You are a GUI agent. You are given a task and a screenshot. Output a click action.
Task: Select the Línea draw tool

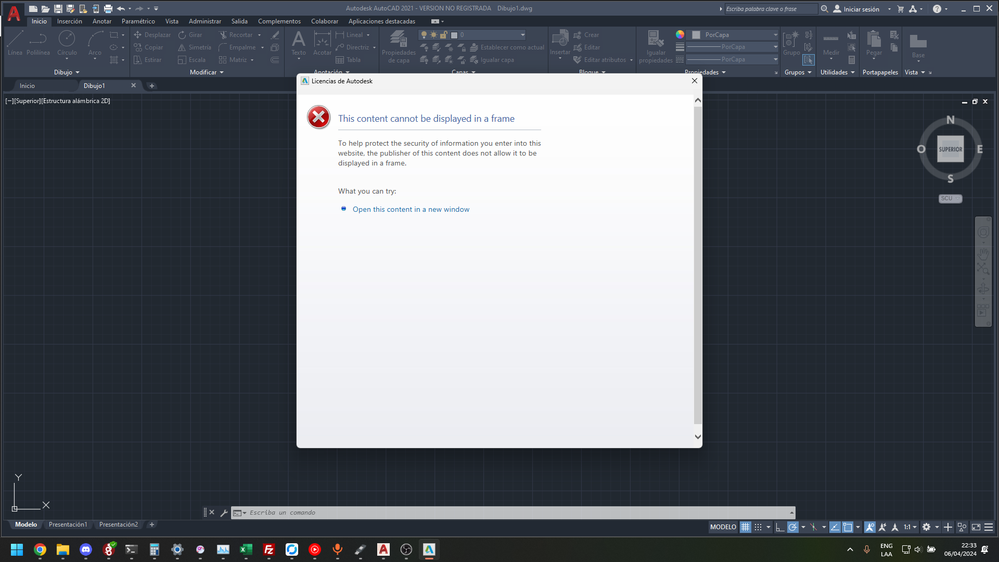click(15, 43)
